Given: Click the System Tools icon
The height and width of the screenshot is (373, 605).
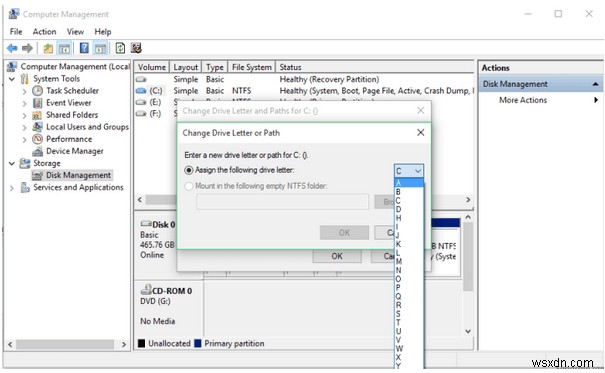Looking at the screenshot, I should click(x=25, y=79).
